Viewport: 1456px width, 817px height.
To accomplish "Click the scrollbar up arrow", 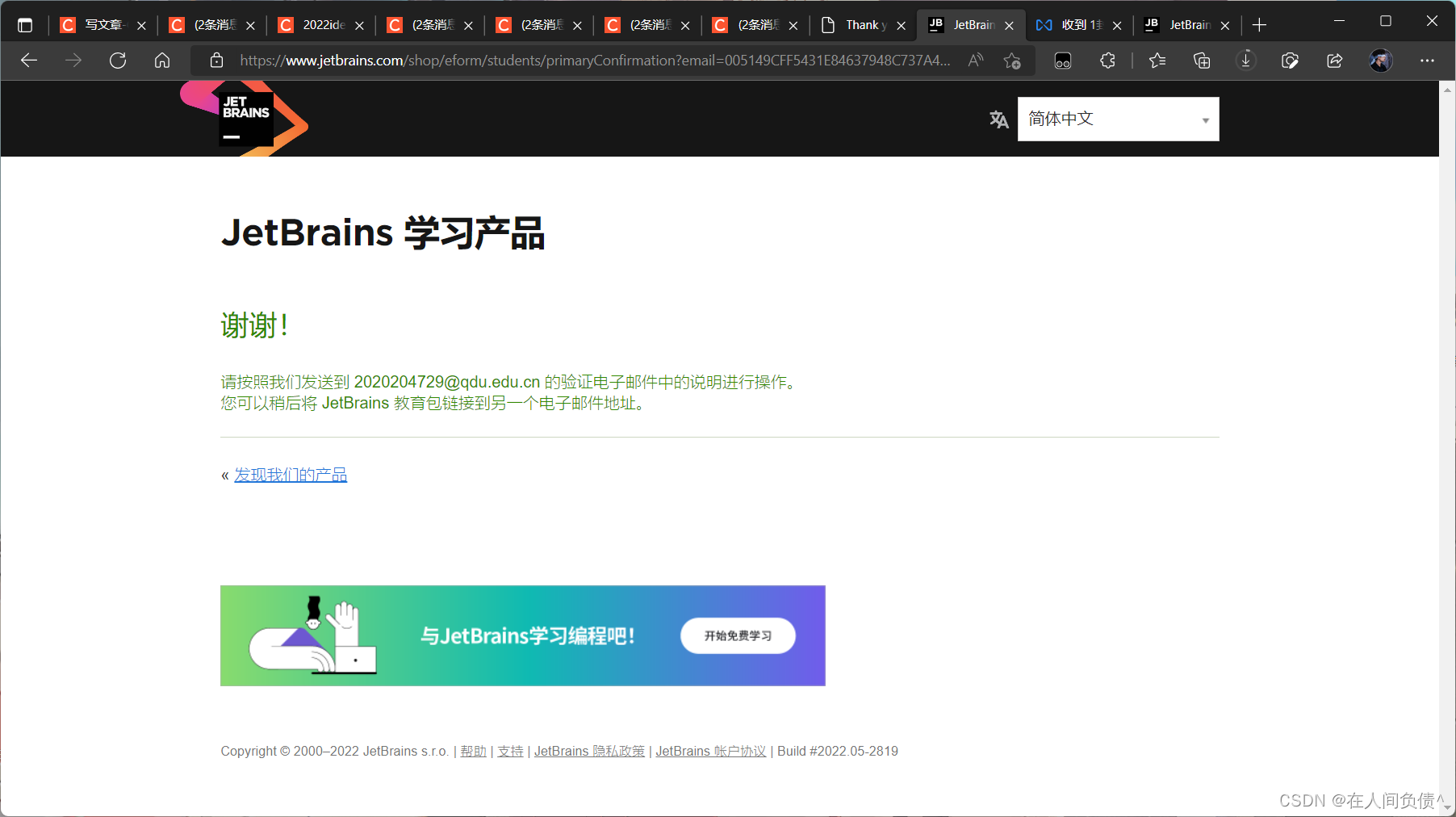I will (x=1447, y=89).
